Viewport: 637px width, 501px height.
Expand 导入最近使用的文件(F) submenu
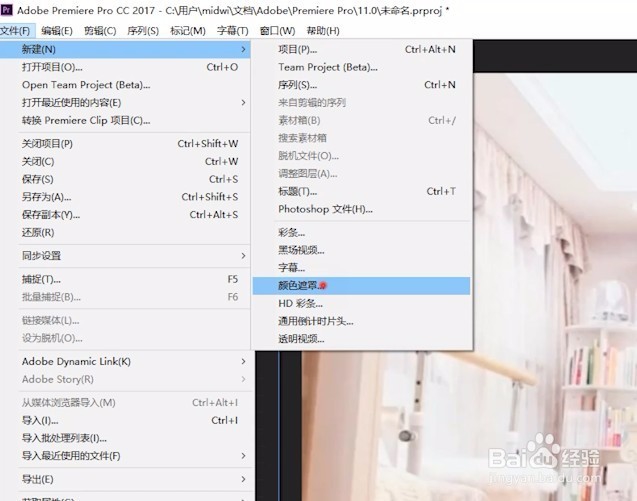(125, 456)
